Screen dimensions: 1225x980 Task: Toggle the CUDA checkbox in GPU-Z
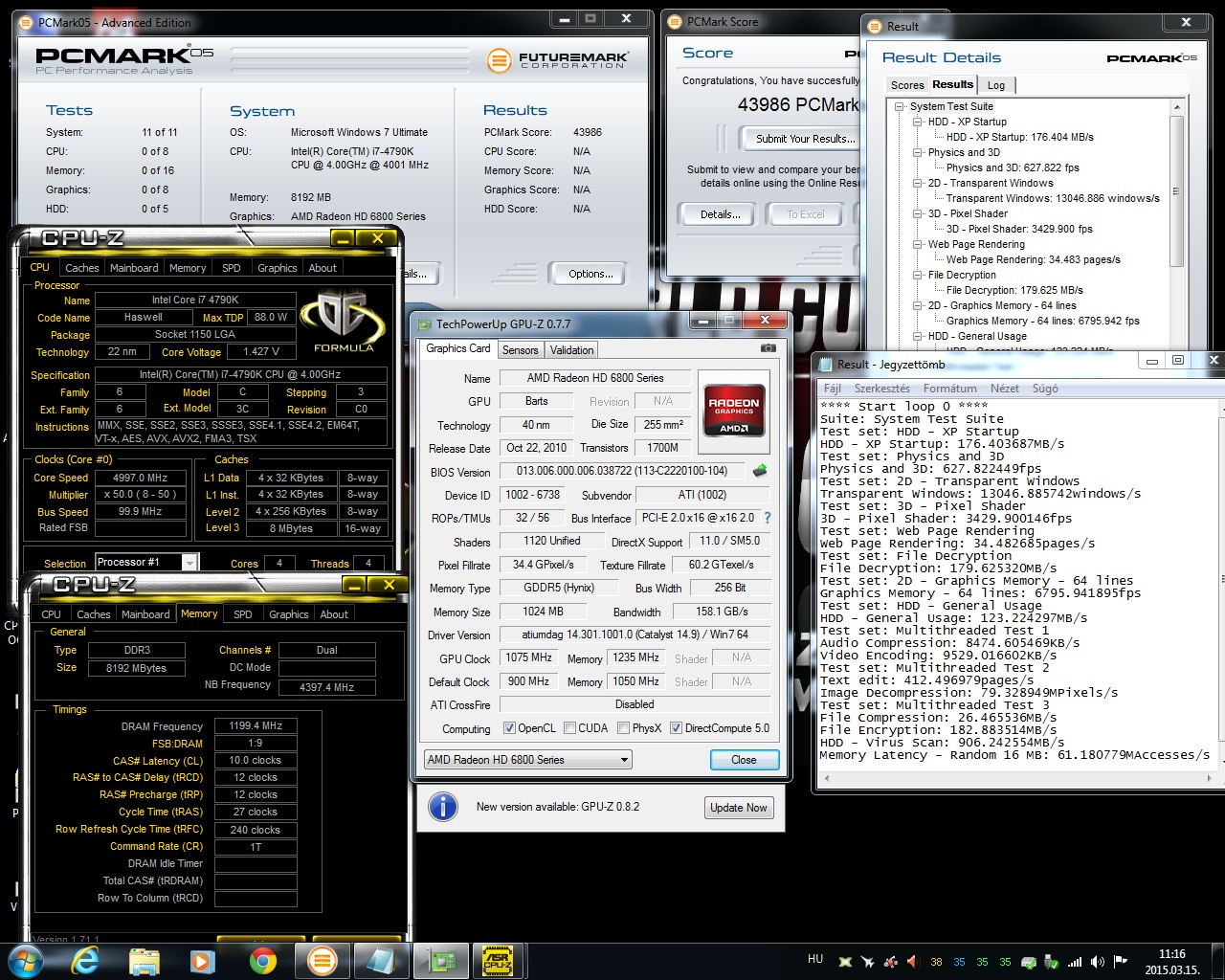pos(569,728)
